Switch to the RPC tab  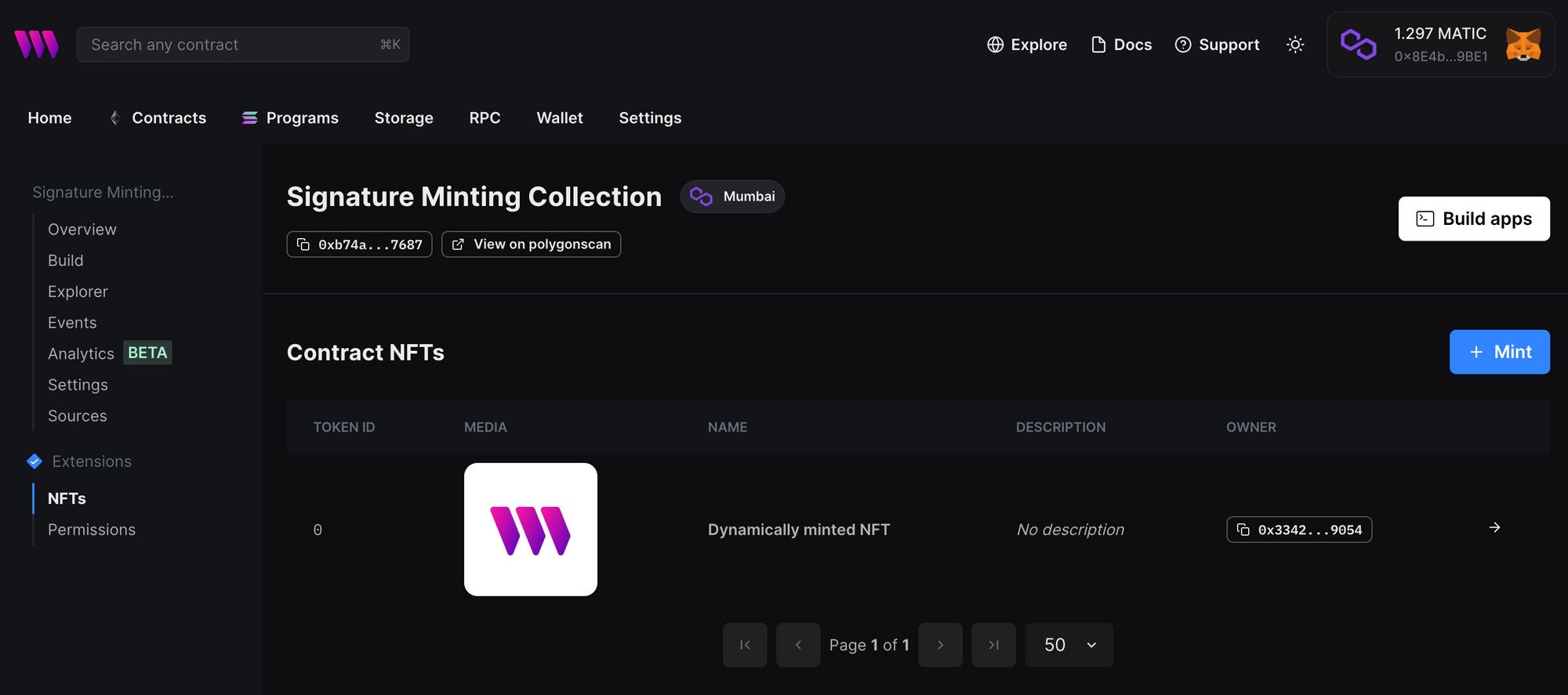click(485, 118)
